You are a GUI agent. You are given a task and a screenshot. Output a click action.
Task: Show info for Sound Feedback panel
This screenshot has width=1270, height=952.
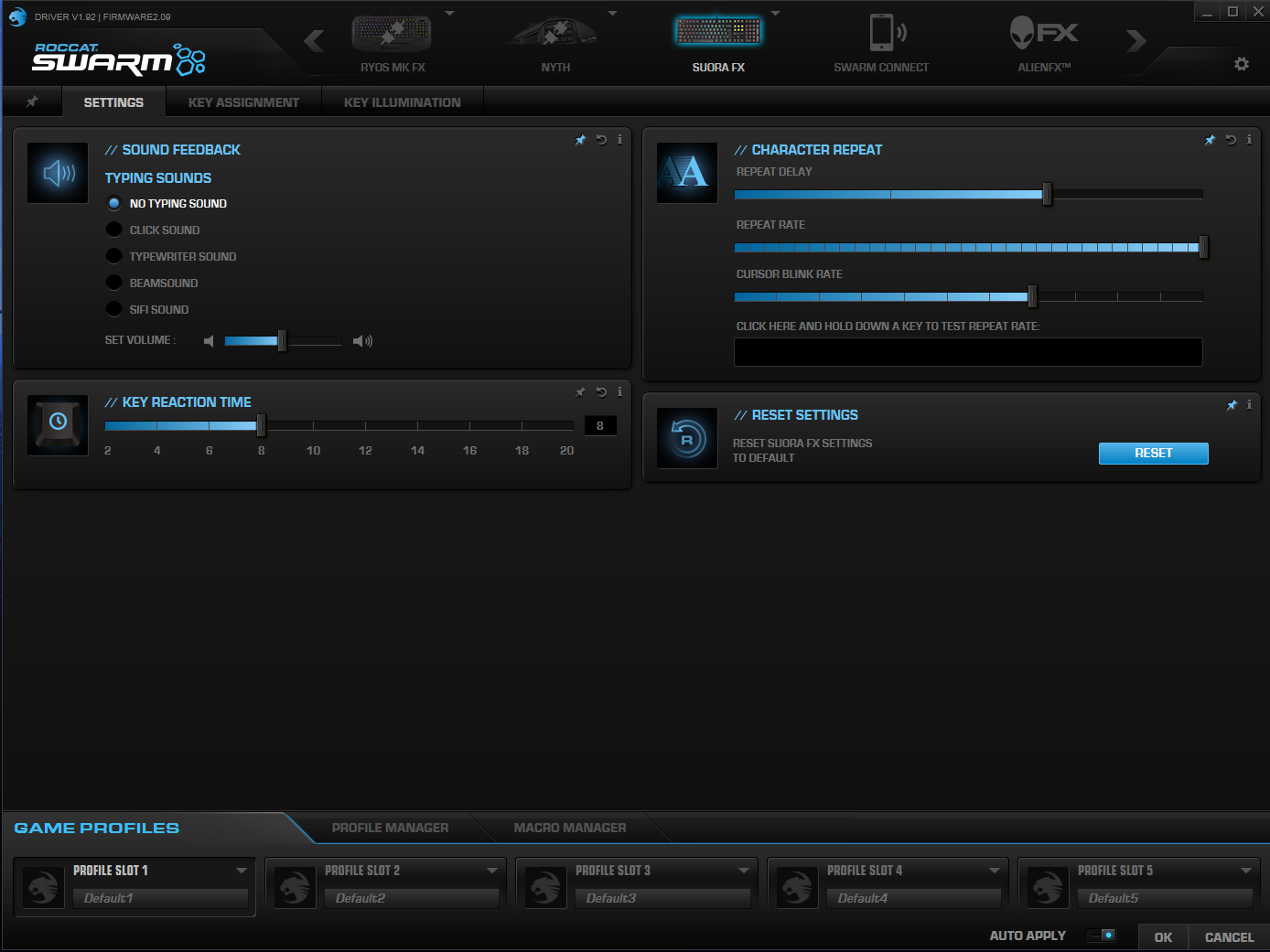point(619,140)
